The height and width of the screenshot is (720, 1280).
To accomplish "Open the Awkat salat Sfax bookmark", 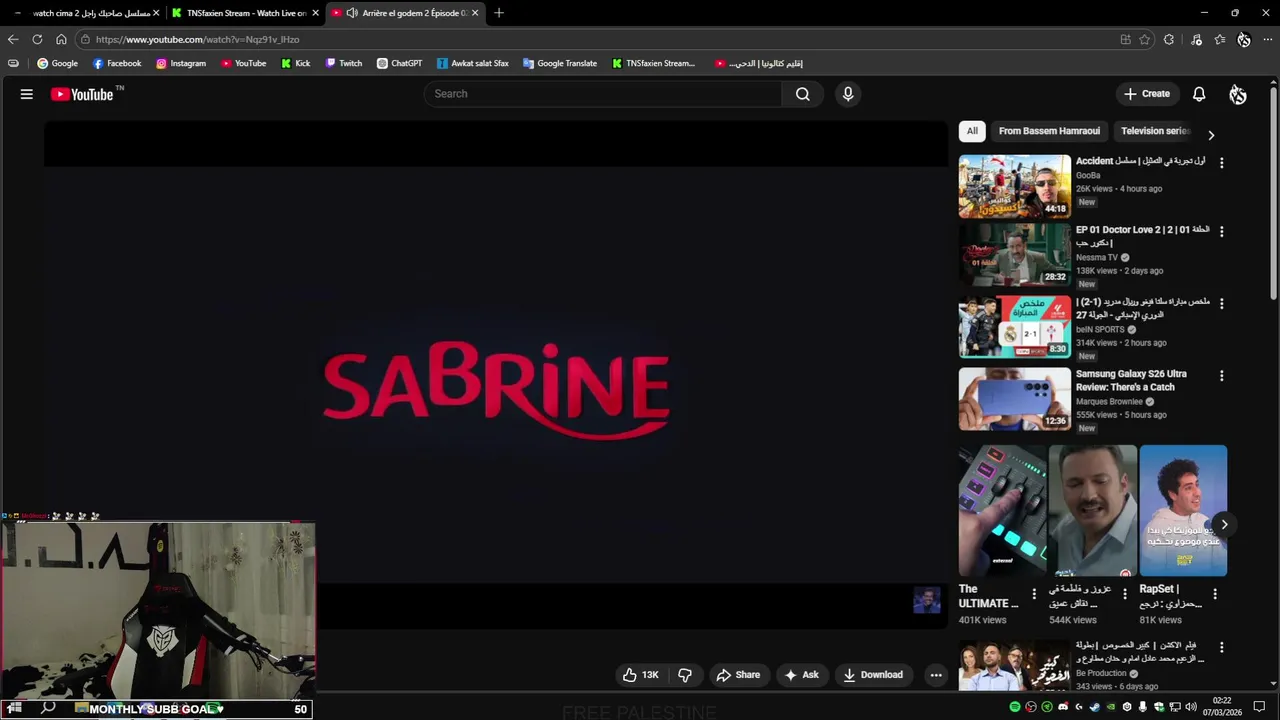I will [473, 63].
